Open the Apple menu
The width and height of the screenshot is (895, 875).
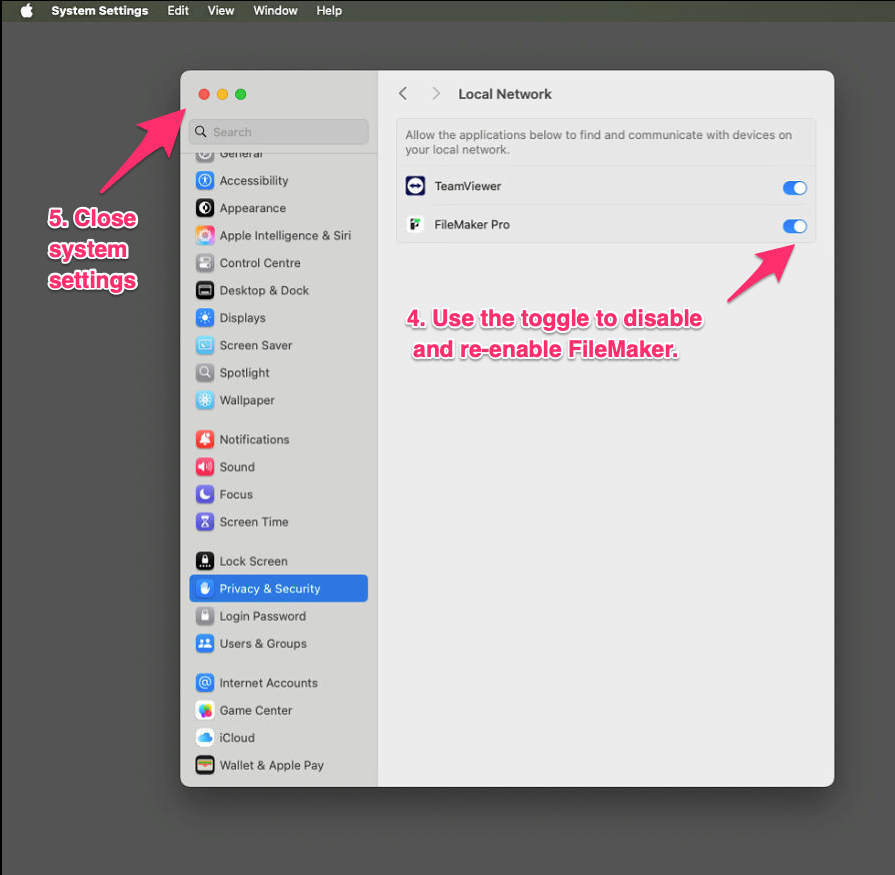27,11
